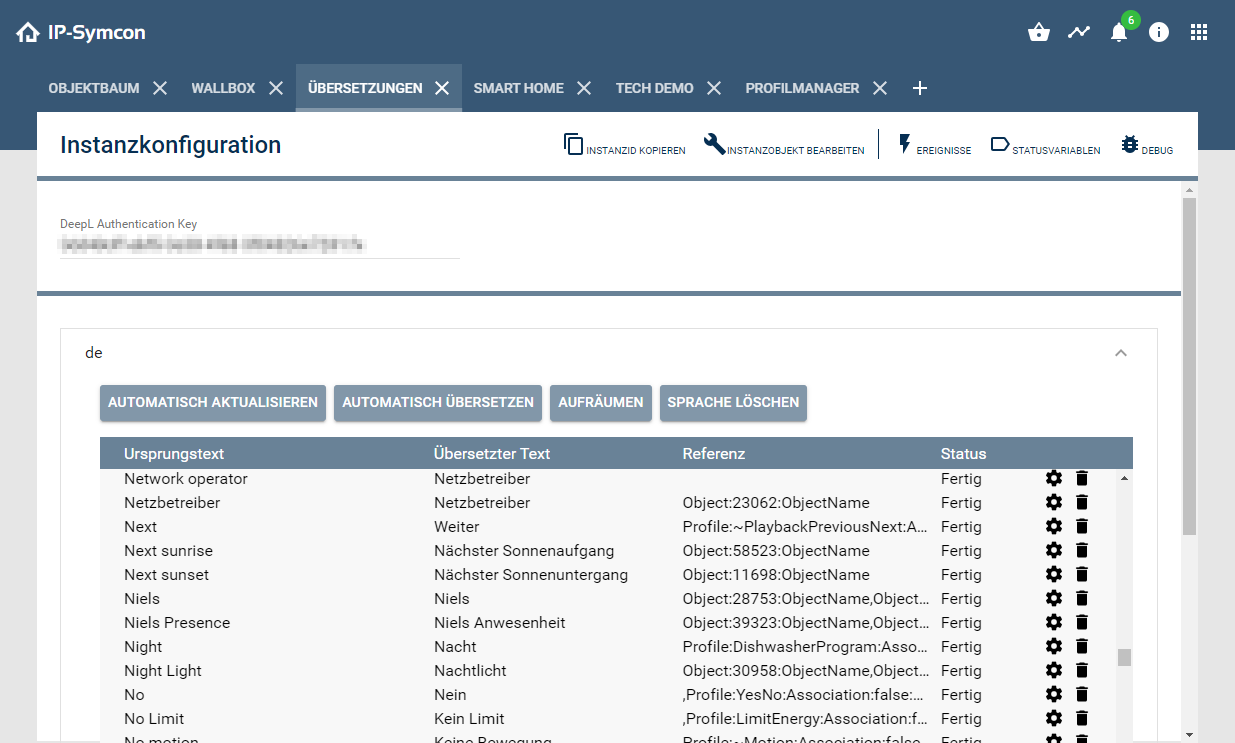Open Instanzobjekt bearbeiten via the wrench icon

[716, 144]
